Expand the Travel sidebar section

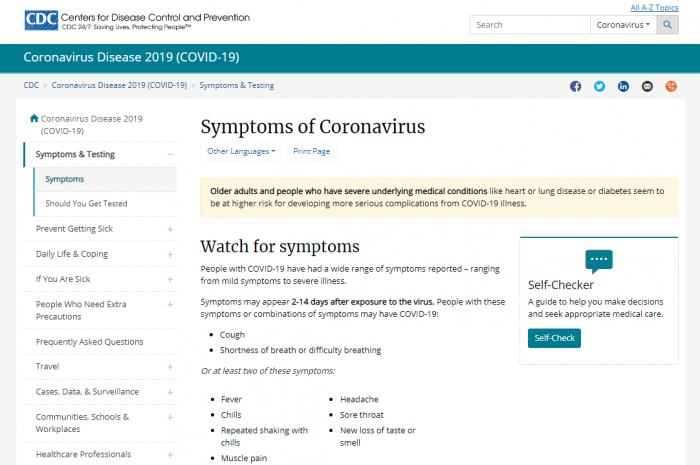pos(170,367)
